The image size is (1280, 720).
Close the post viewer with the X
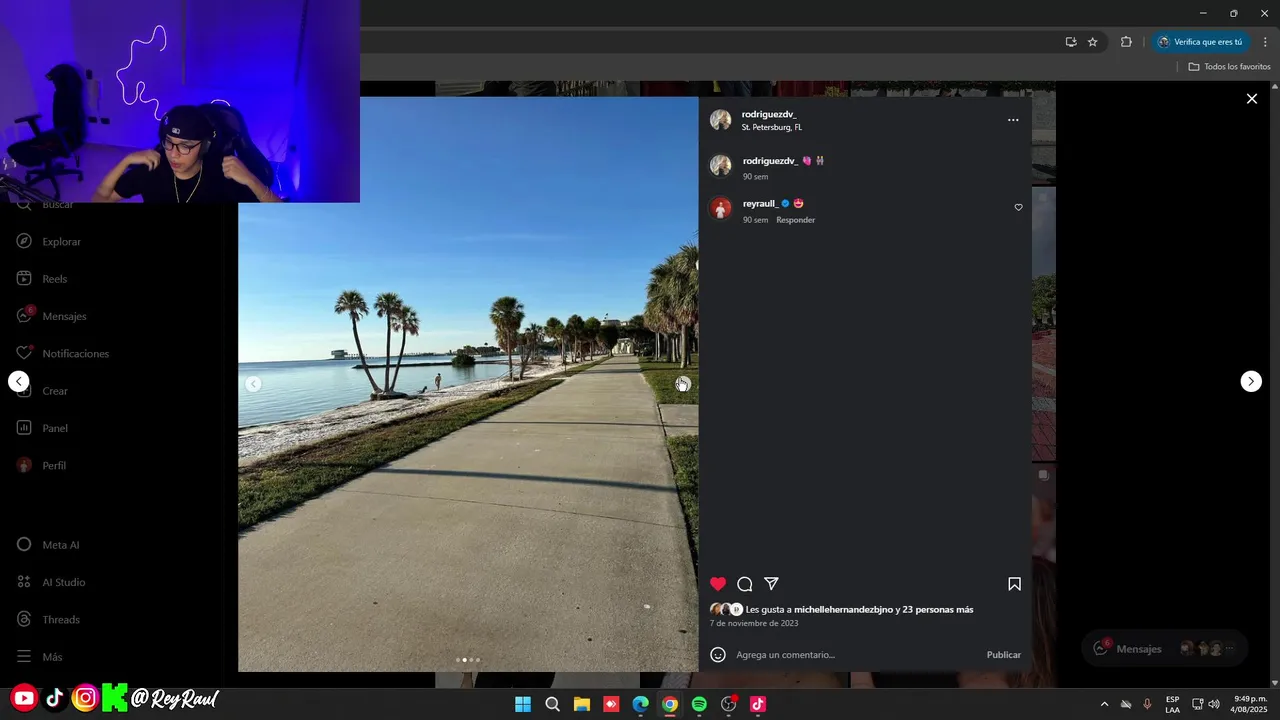[x=1251, y=98]
